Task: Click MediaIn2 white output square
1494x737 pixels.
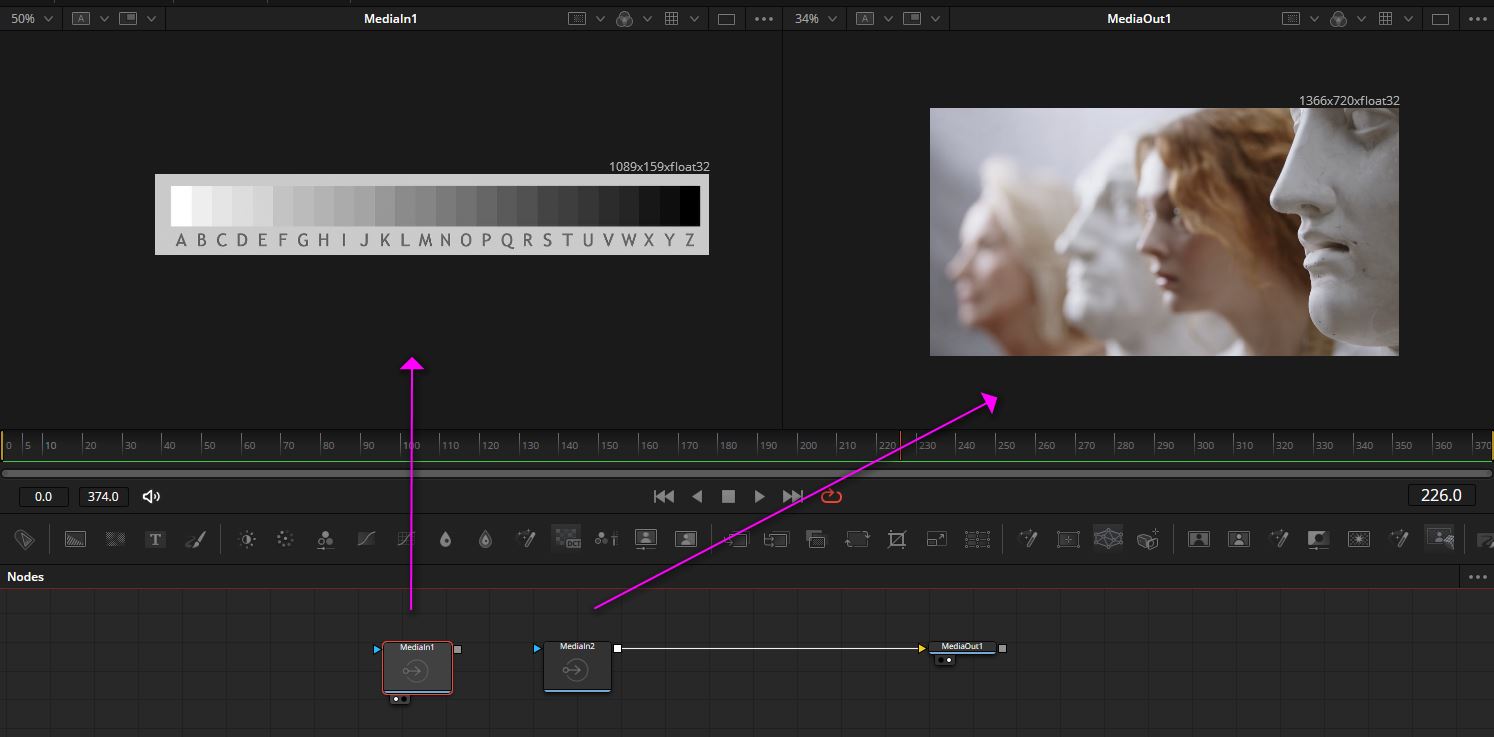Action: click(x=617, y=649)
